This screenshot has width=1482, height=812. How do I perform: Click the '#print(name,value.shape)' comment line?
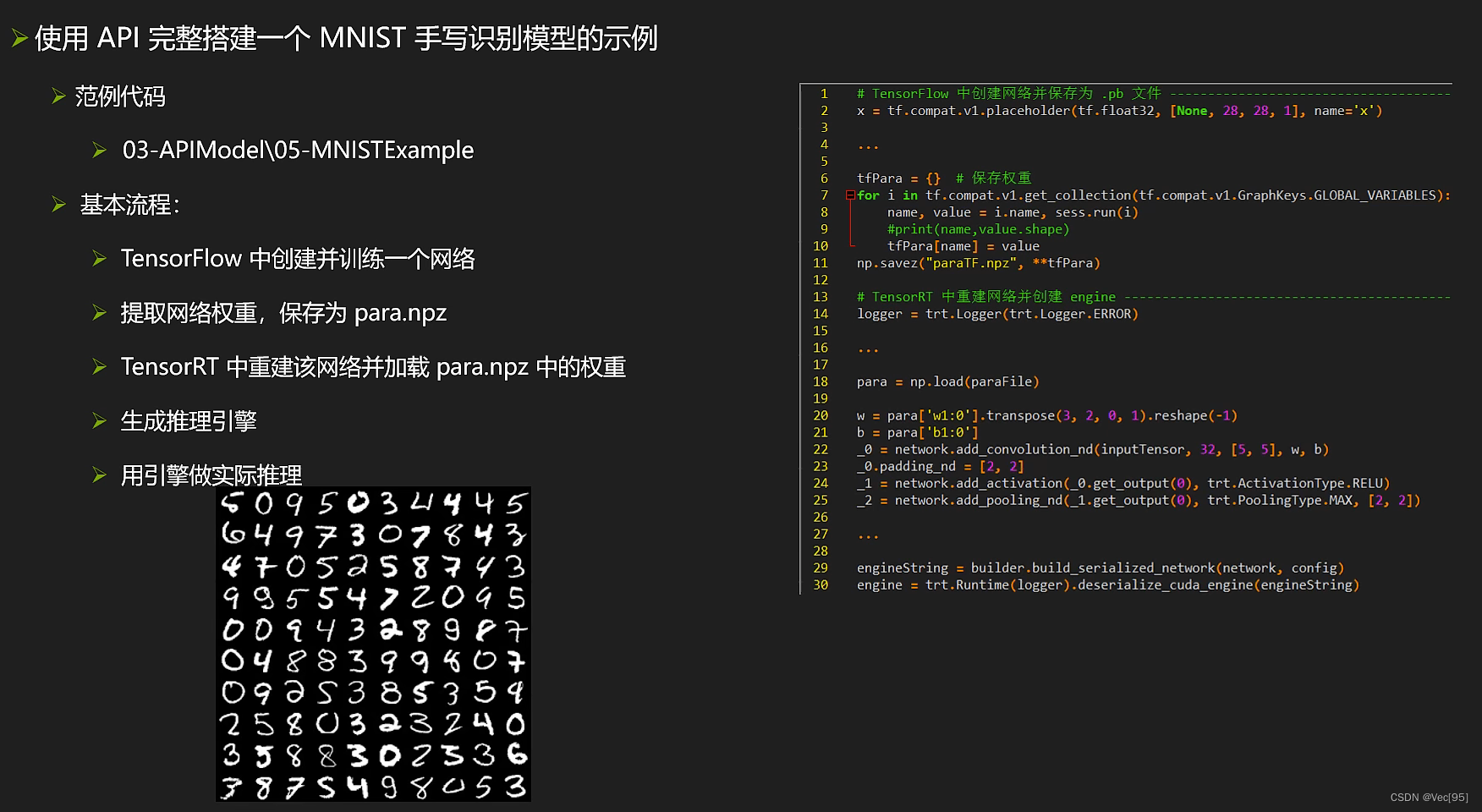pyautogui.click(x=978, y=229)
